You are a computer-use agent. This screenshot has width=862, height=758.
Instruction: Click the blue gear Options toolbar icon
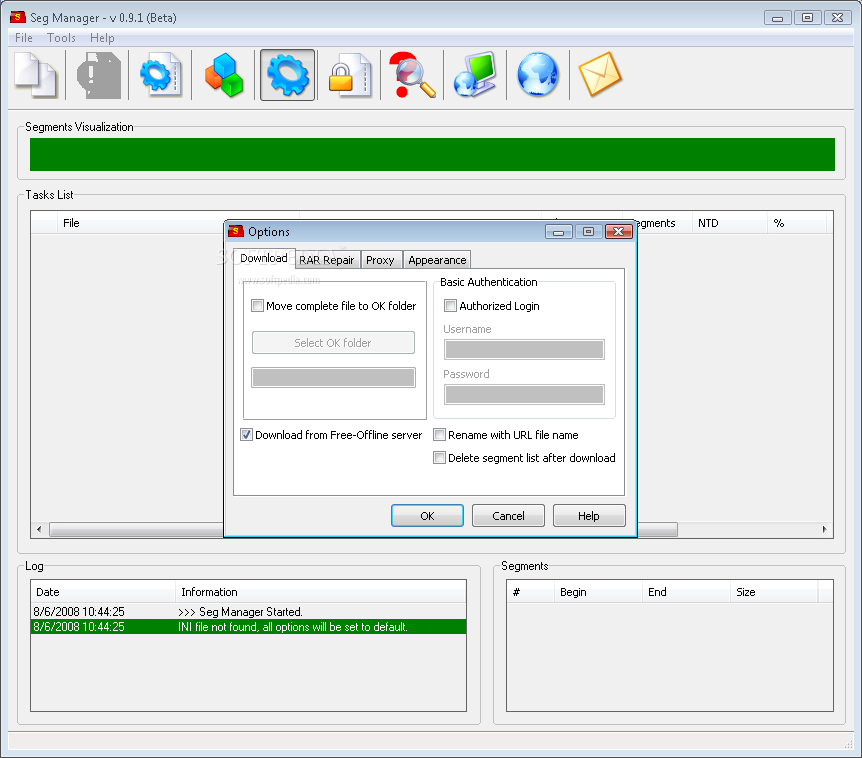[288, 75]
